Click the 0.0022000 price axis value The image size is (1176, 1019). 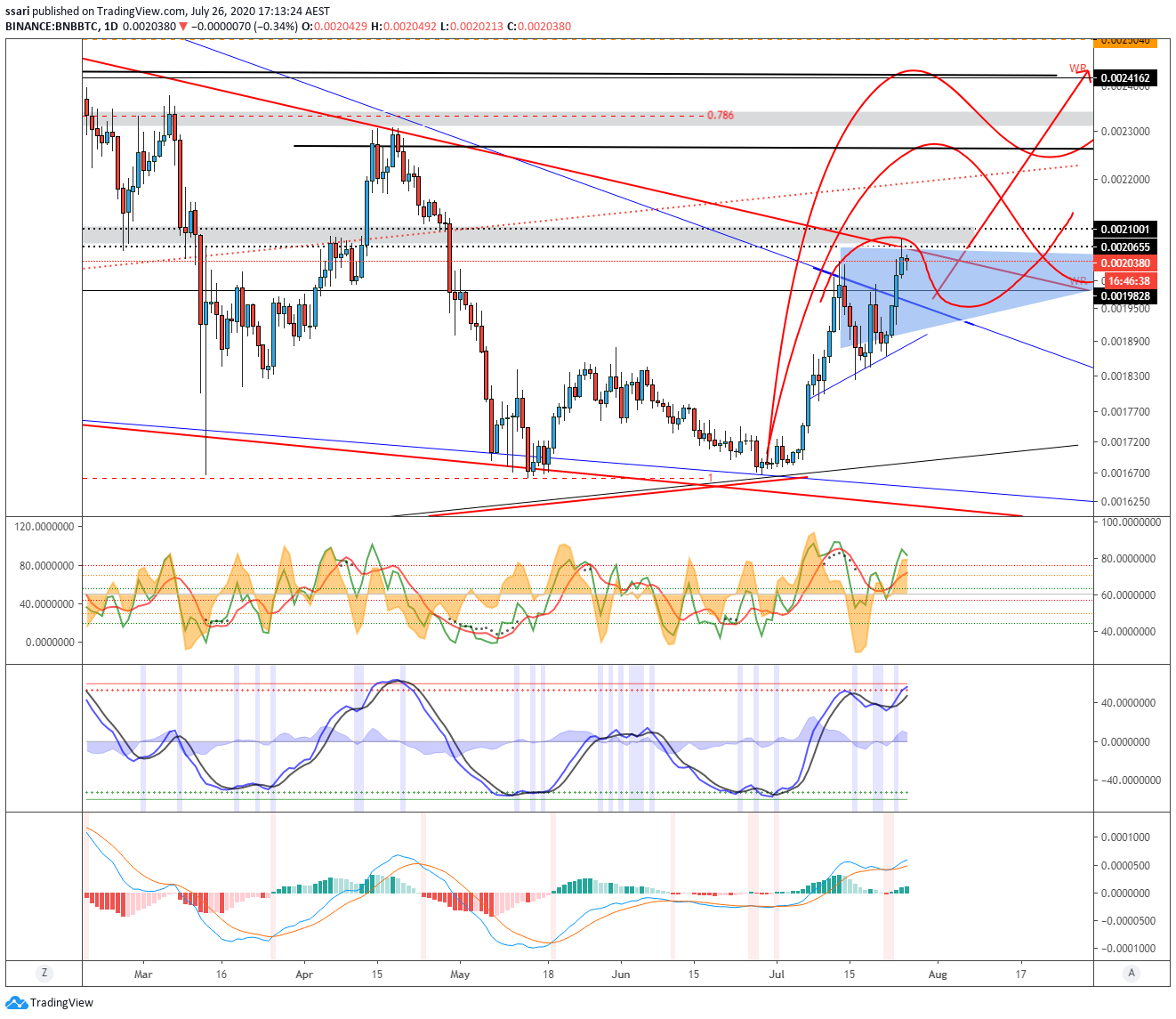coord(1125,180)
